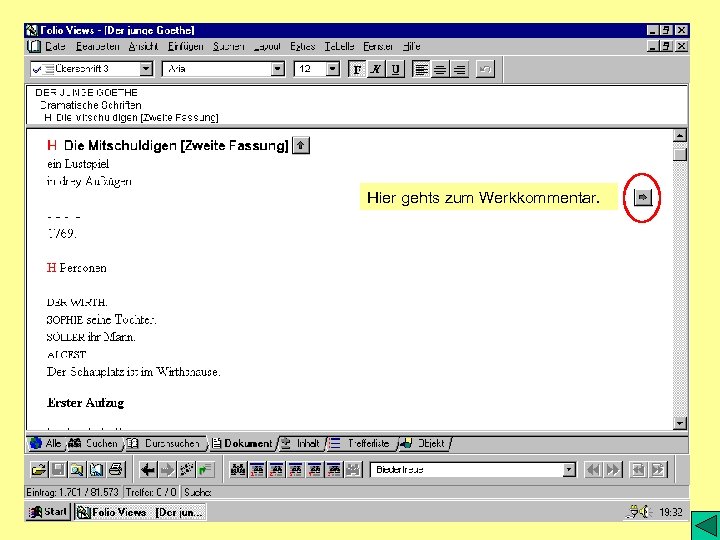Open the Suchen menu
Image resolution: width=720 pixels, height=540 pixels.
(228, 46)
